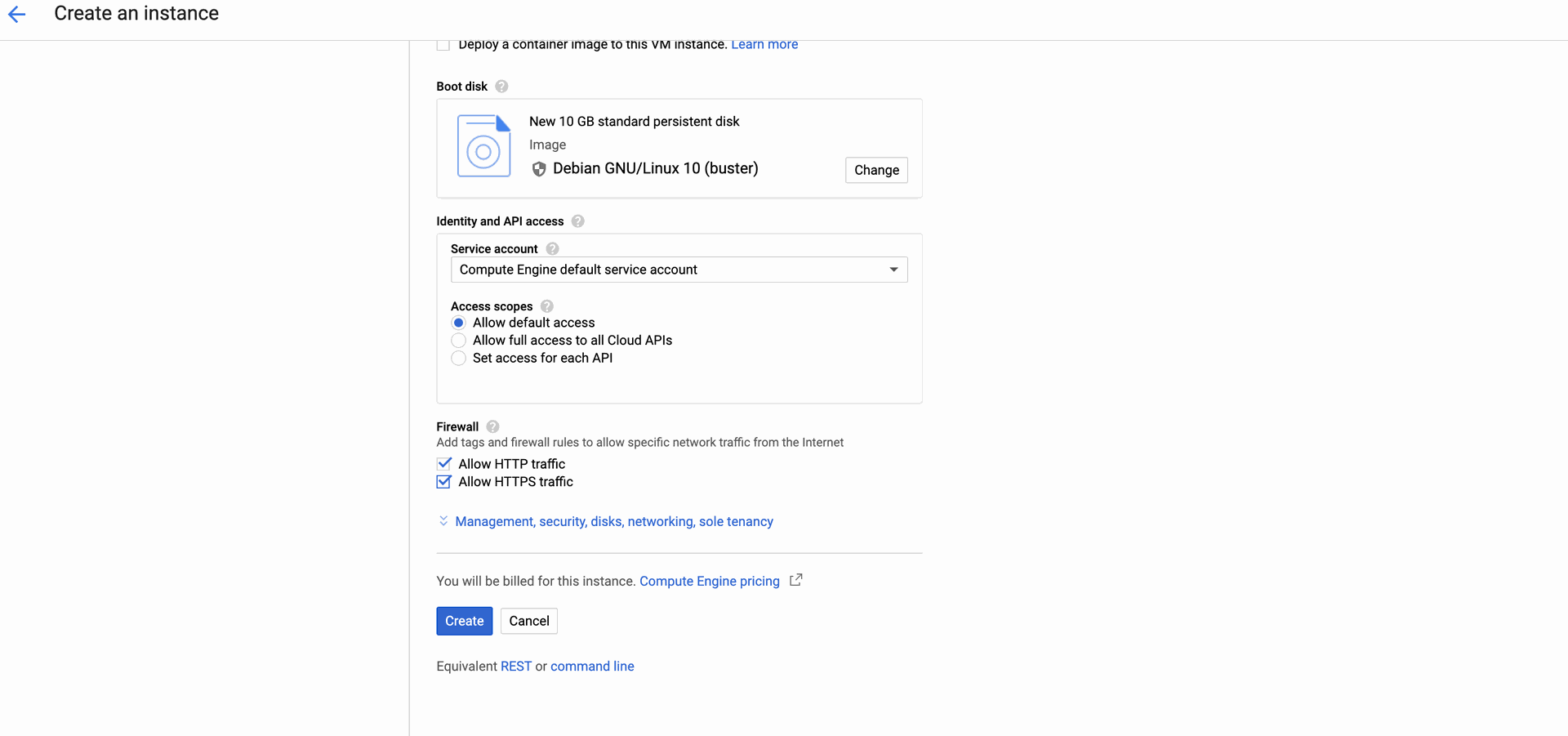Open Compute Engine pricing link
Viewport: 1568px width, 736px height.
coord(710,581)
